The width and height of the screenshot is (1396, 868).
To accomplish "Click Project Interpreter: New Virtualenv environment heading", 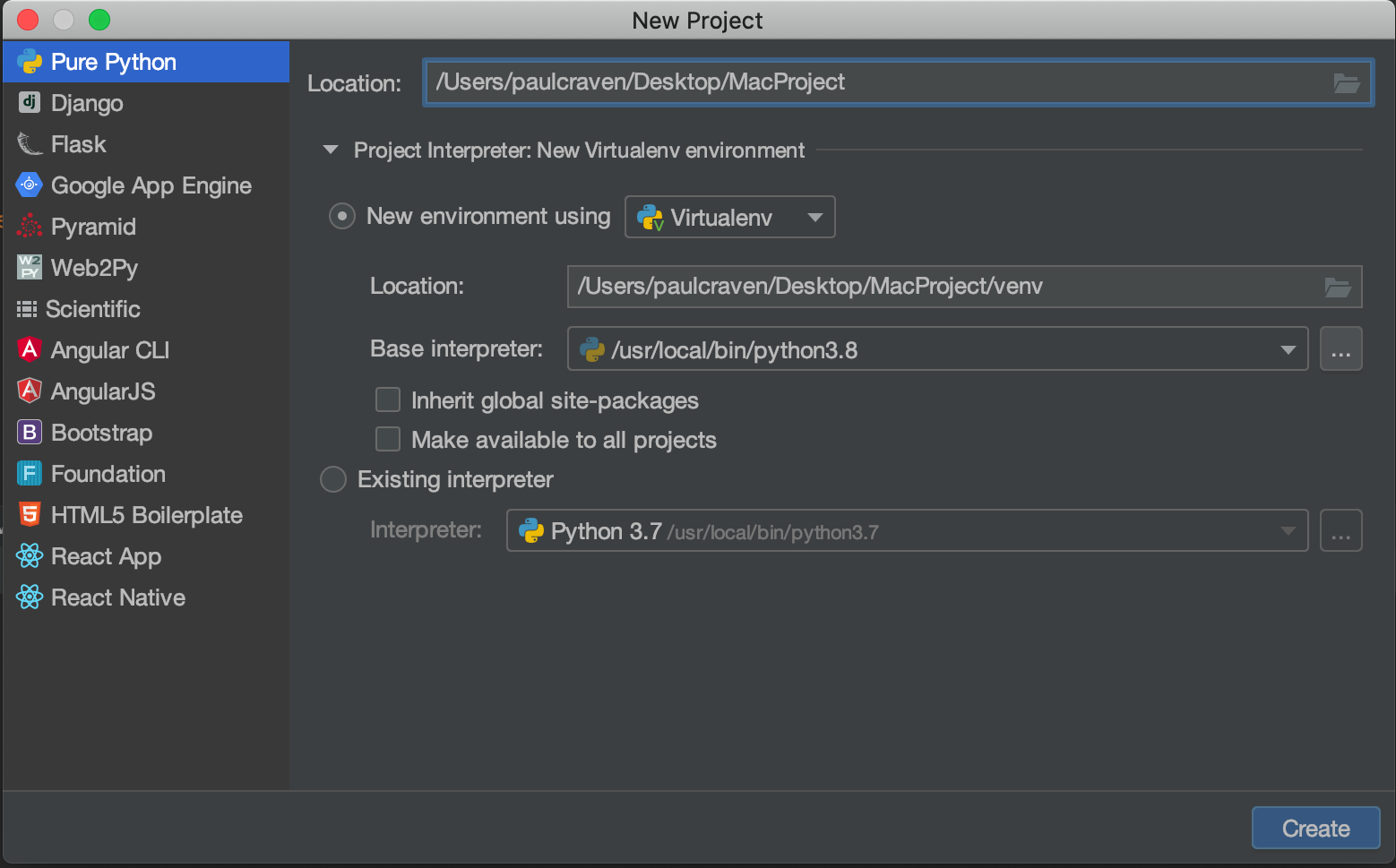I will point(579,150).
